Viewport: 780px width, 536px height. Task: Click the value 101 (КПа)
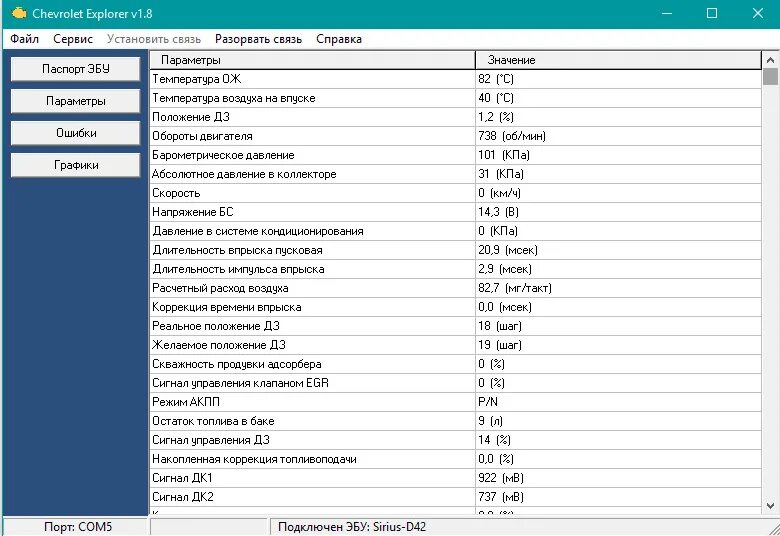(x=504, y=155)
